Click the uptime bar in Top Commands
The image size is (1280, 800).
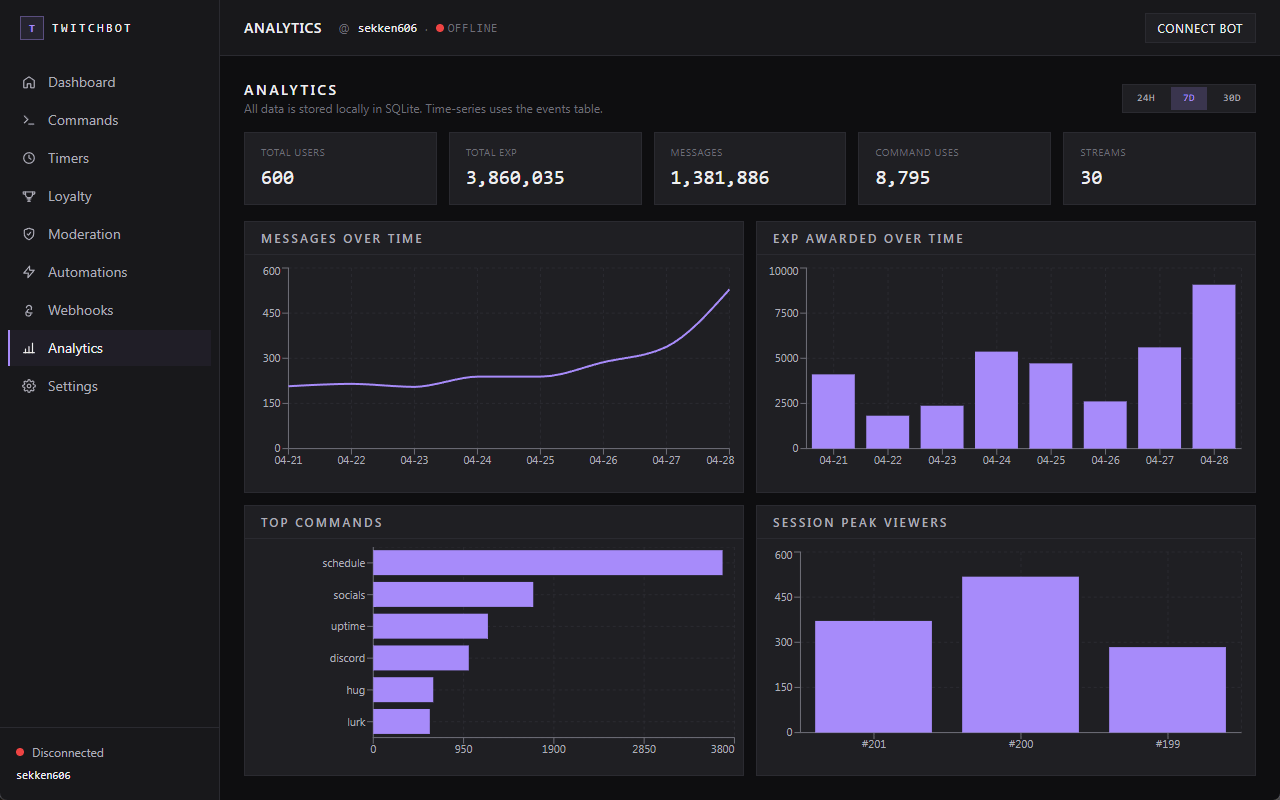click(431, 626)
